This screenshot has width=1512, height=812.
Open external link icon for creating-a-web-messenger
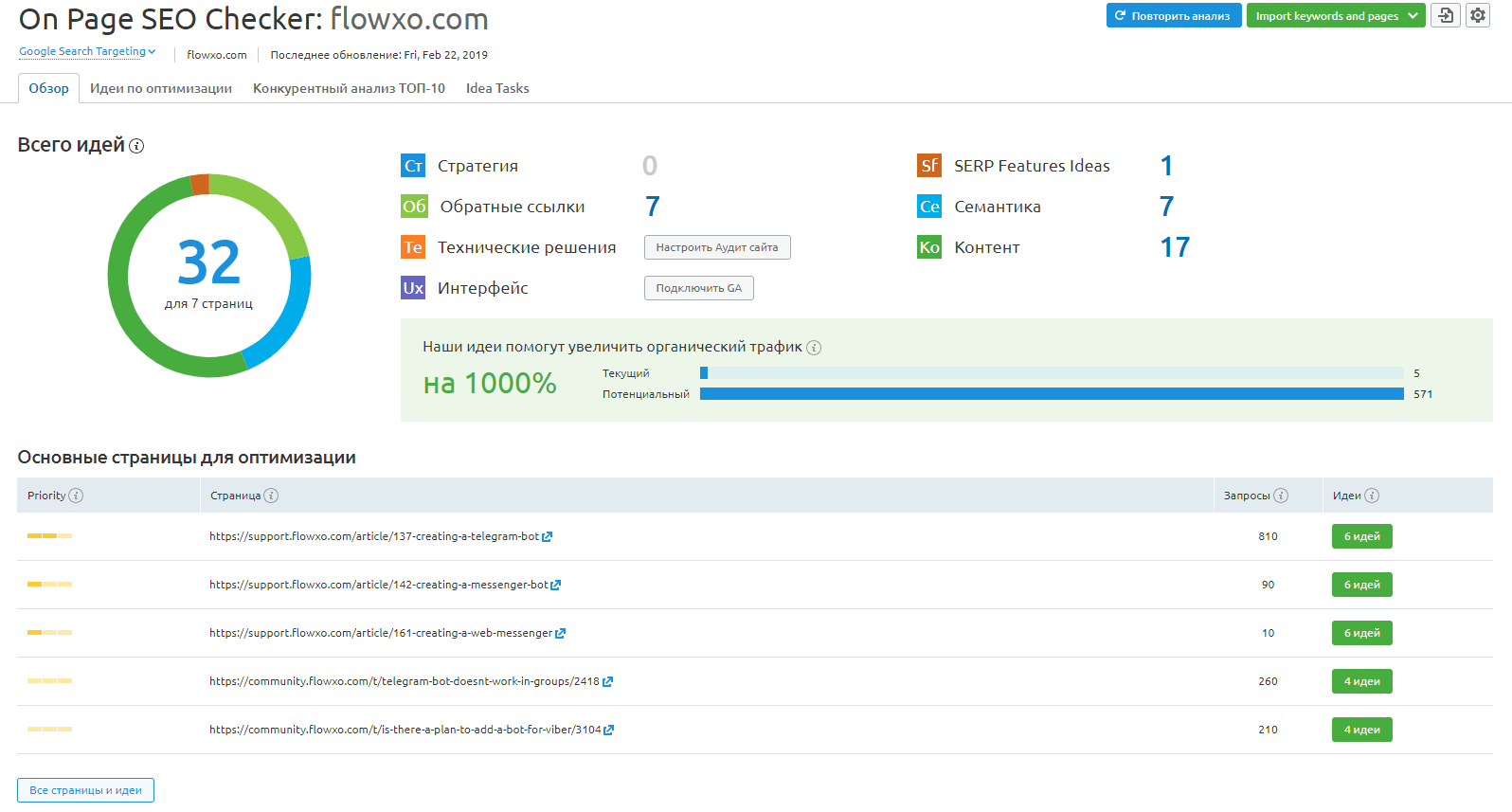560,634
